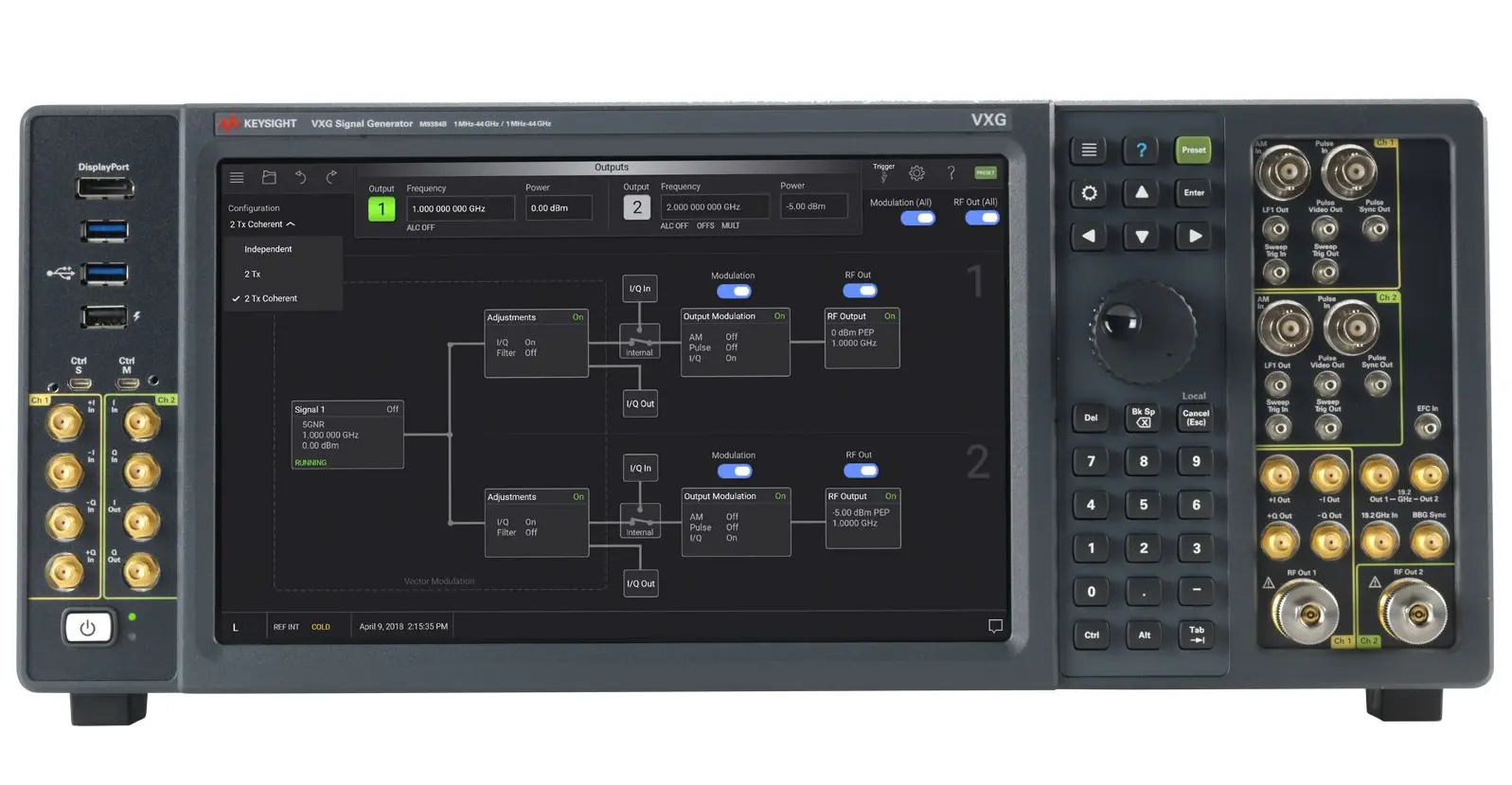Open channel 2 RF Output block
This screenshot has height=785, width=1512.
863,518
